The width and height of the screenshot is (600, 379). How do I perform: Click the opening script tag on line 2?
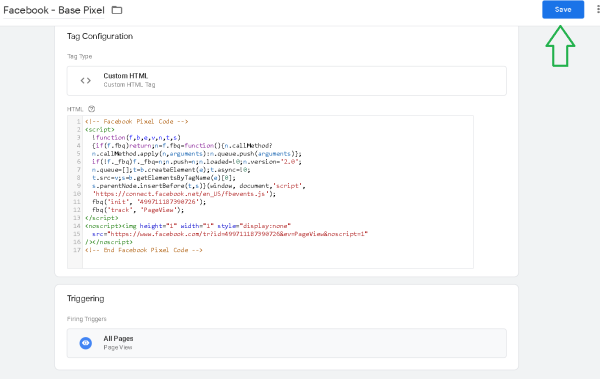[99, 129]
